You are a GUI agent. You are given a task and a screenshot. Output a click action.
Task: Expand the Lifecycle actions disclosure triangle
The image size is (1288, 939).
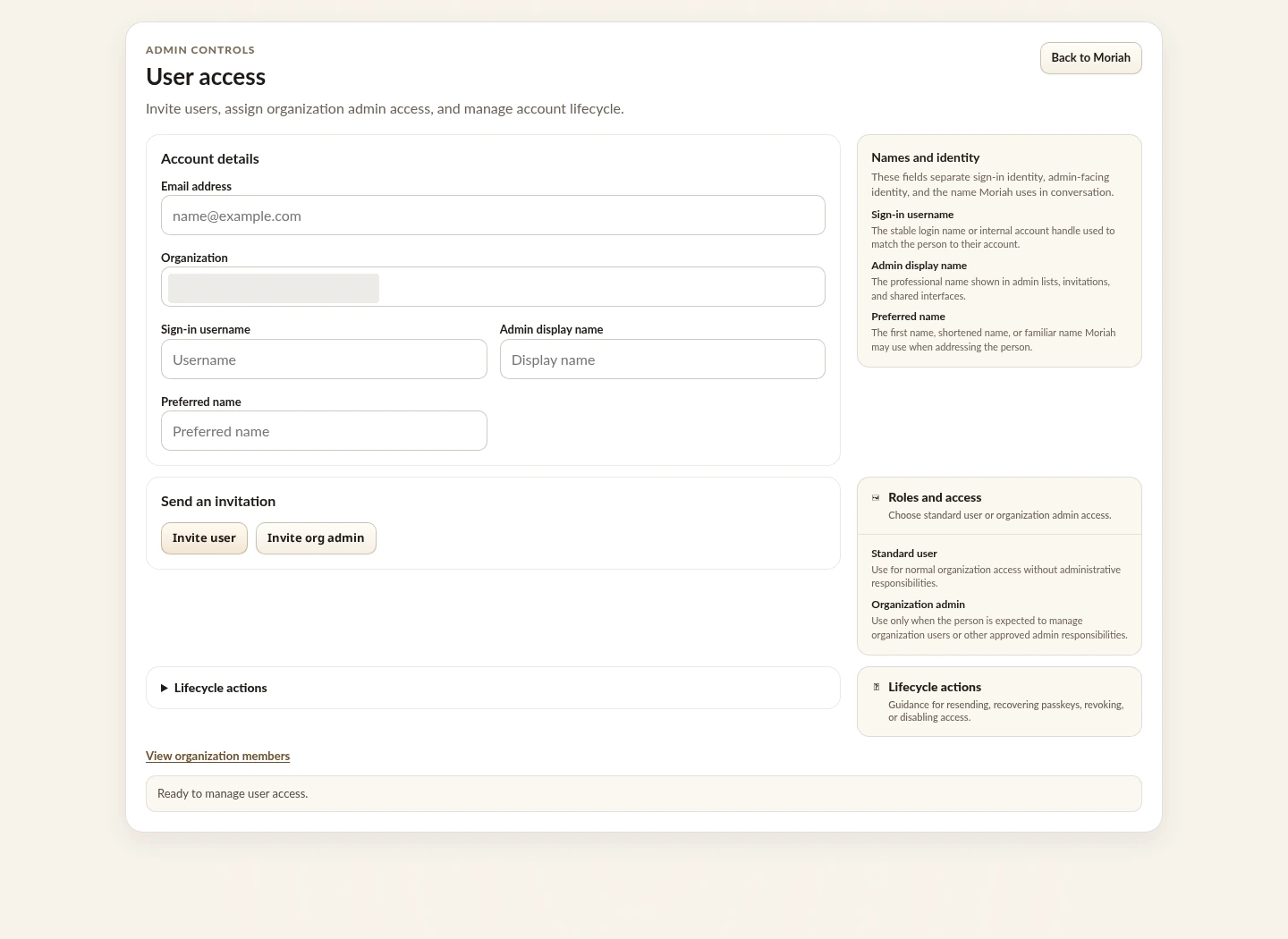pyautogui.click(x=165, y=688)
